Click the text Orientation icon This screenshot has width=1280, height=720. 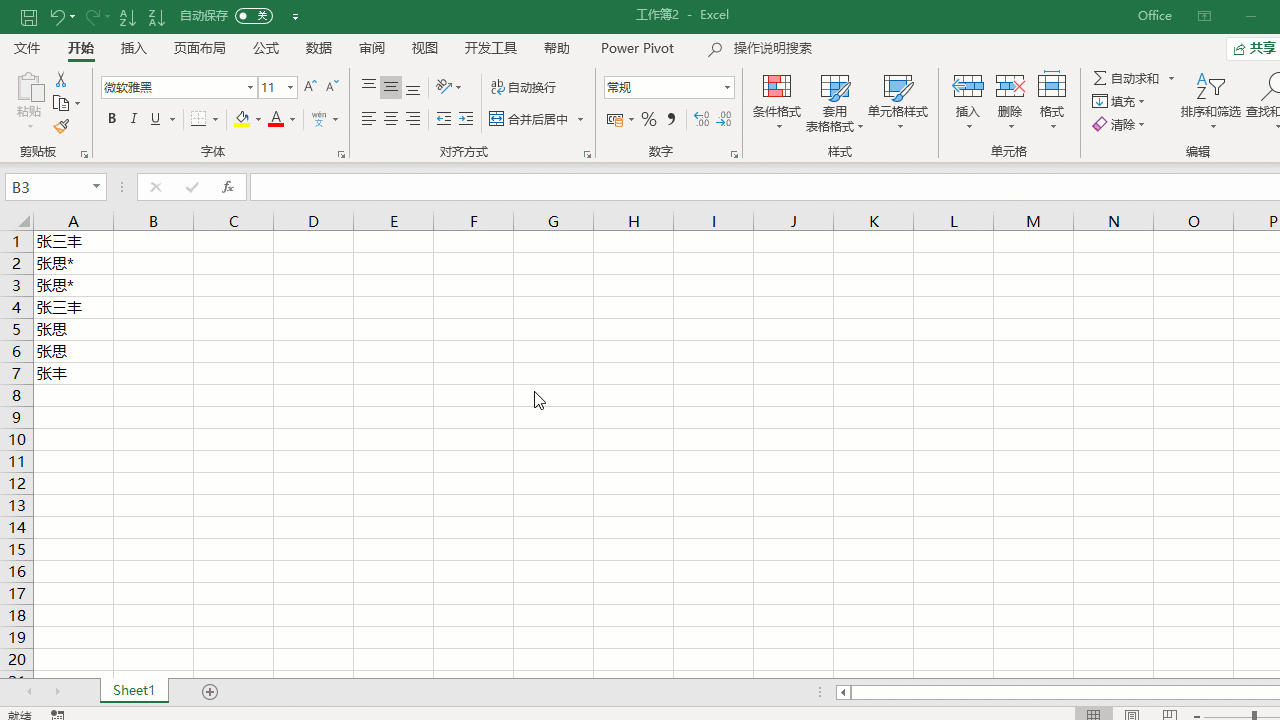tap(444, 87)
